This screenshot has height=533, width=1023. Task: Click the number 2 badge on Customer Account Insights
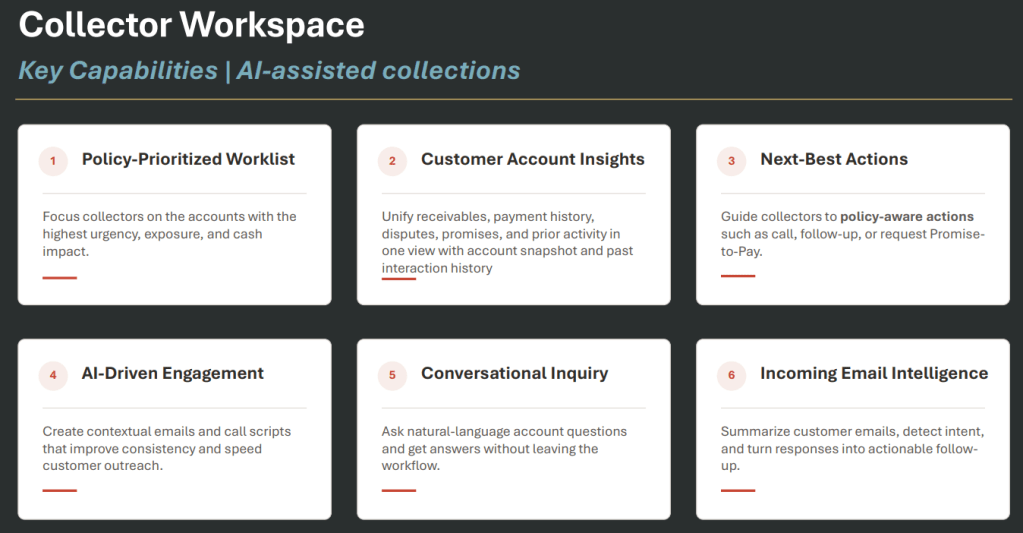(392, 160)
